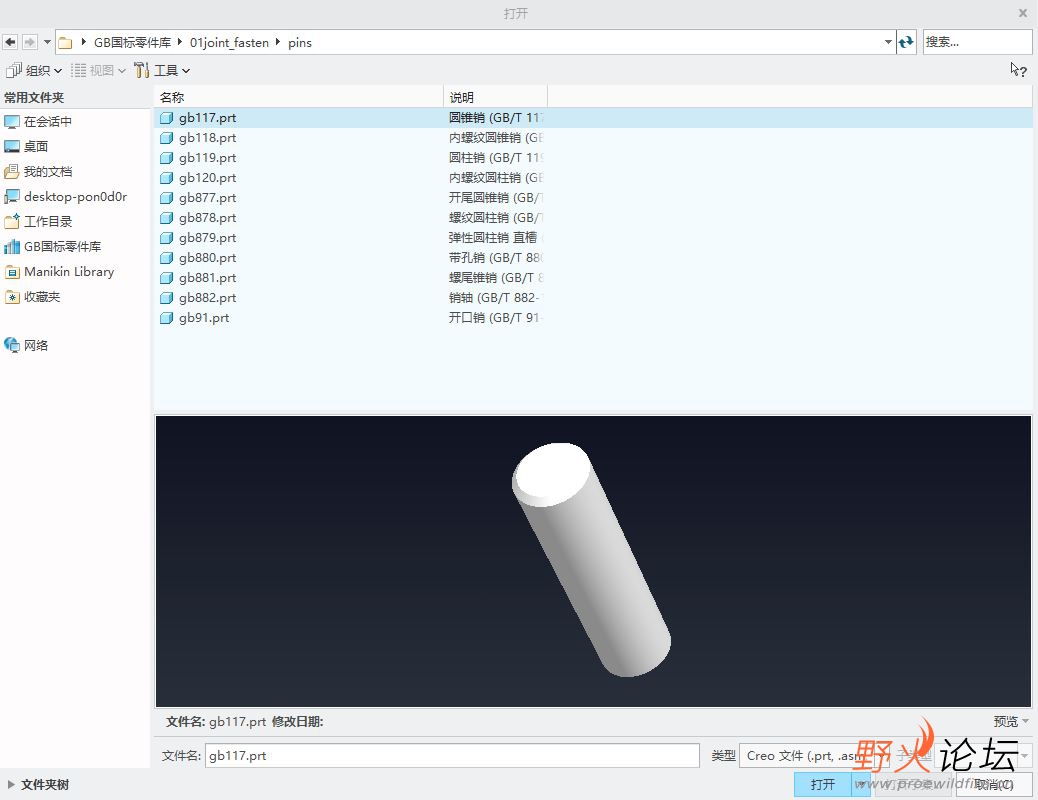Image resolution: width=1038 pixels, height=800 pixels.
Task: Open 在会话中 in common folders
Action: tap(38, 122)
